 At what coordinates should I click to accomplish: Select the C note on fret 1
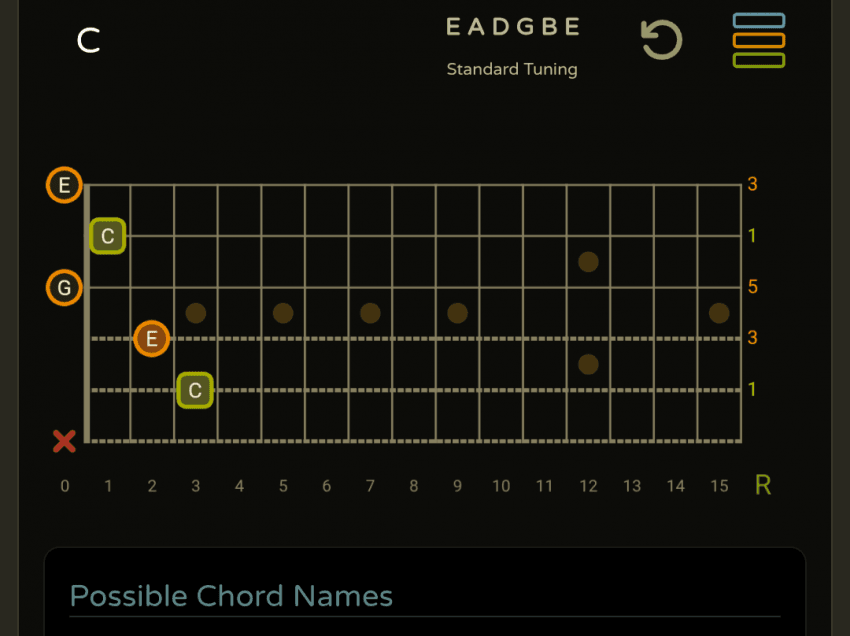[108, 237]
